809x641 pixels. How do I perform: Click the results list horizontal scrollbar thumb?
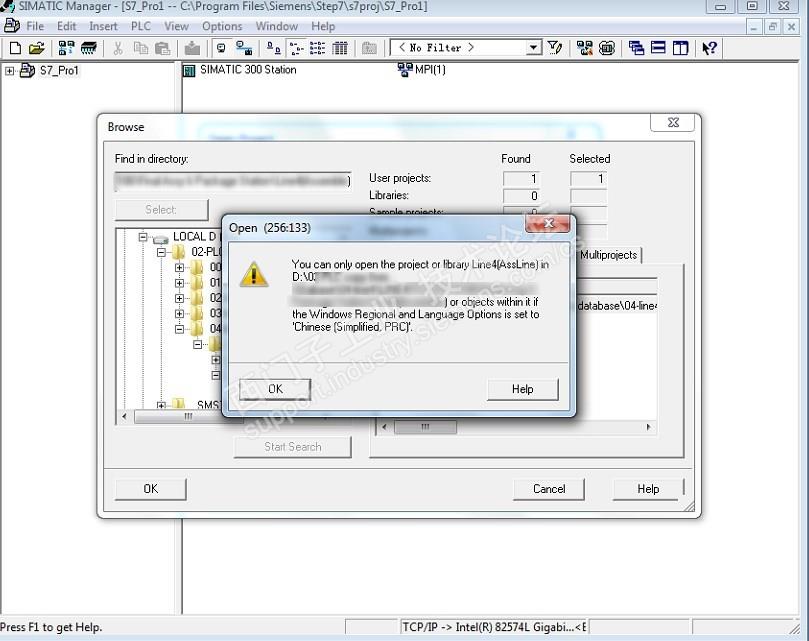[425, 427]
